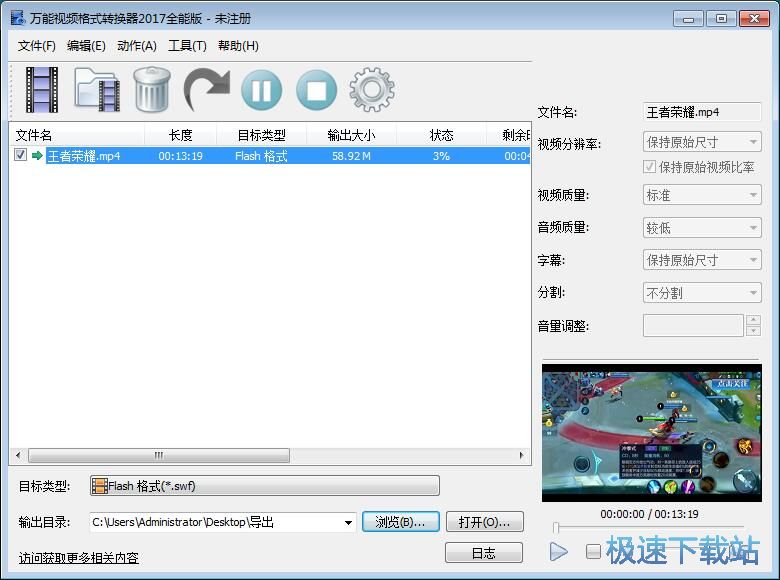Click the scrollbar right arrow in file list
Viewport: 780px width, 580px height.
(x=521, y=455)
